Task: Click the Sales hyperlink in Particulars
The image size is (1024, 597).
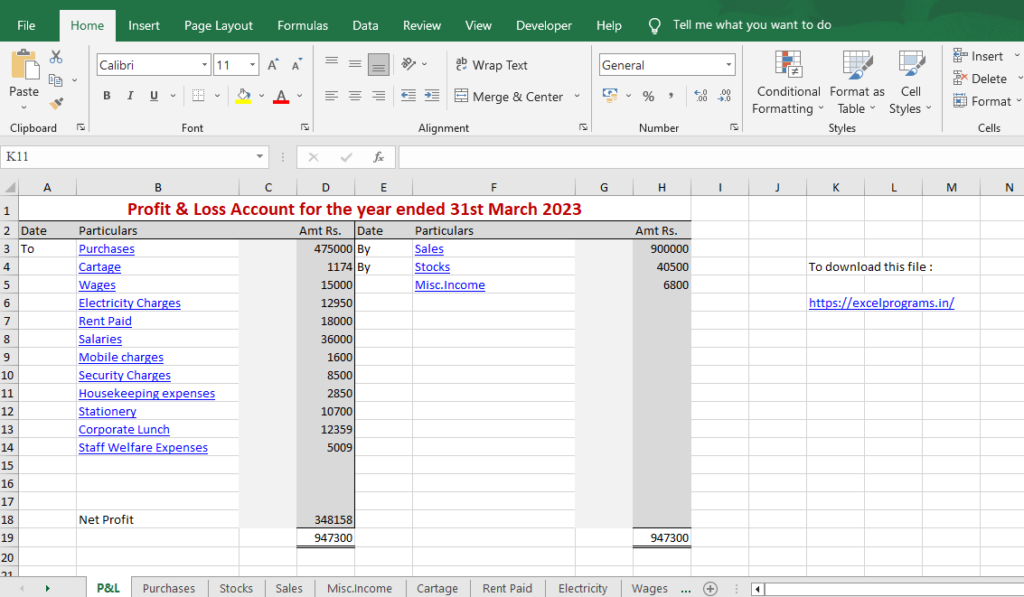Action: tap(429, 248)
